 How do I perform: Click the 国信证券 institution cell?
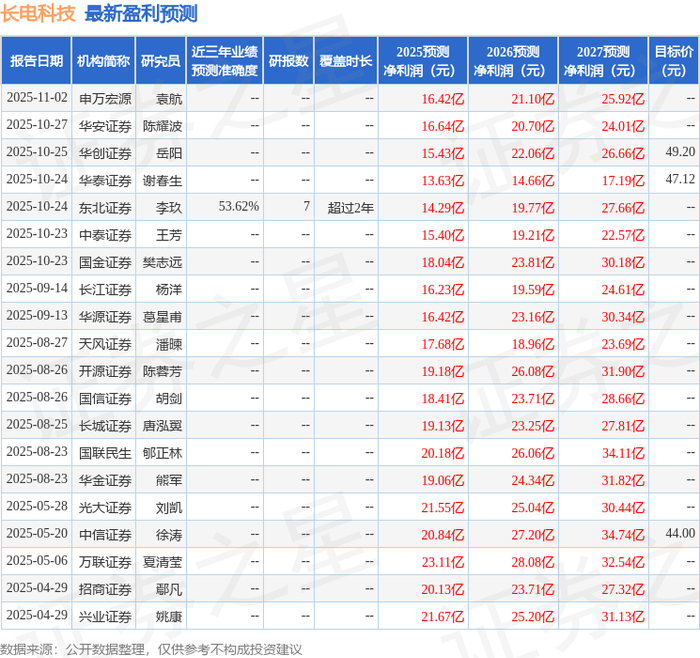click(x=105, y=398)
